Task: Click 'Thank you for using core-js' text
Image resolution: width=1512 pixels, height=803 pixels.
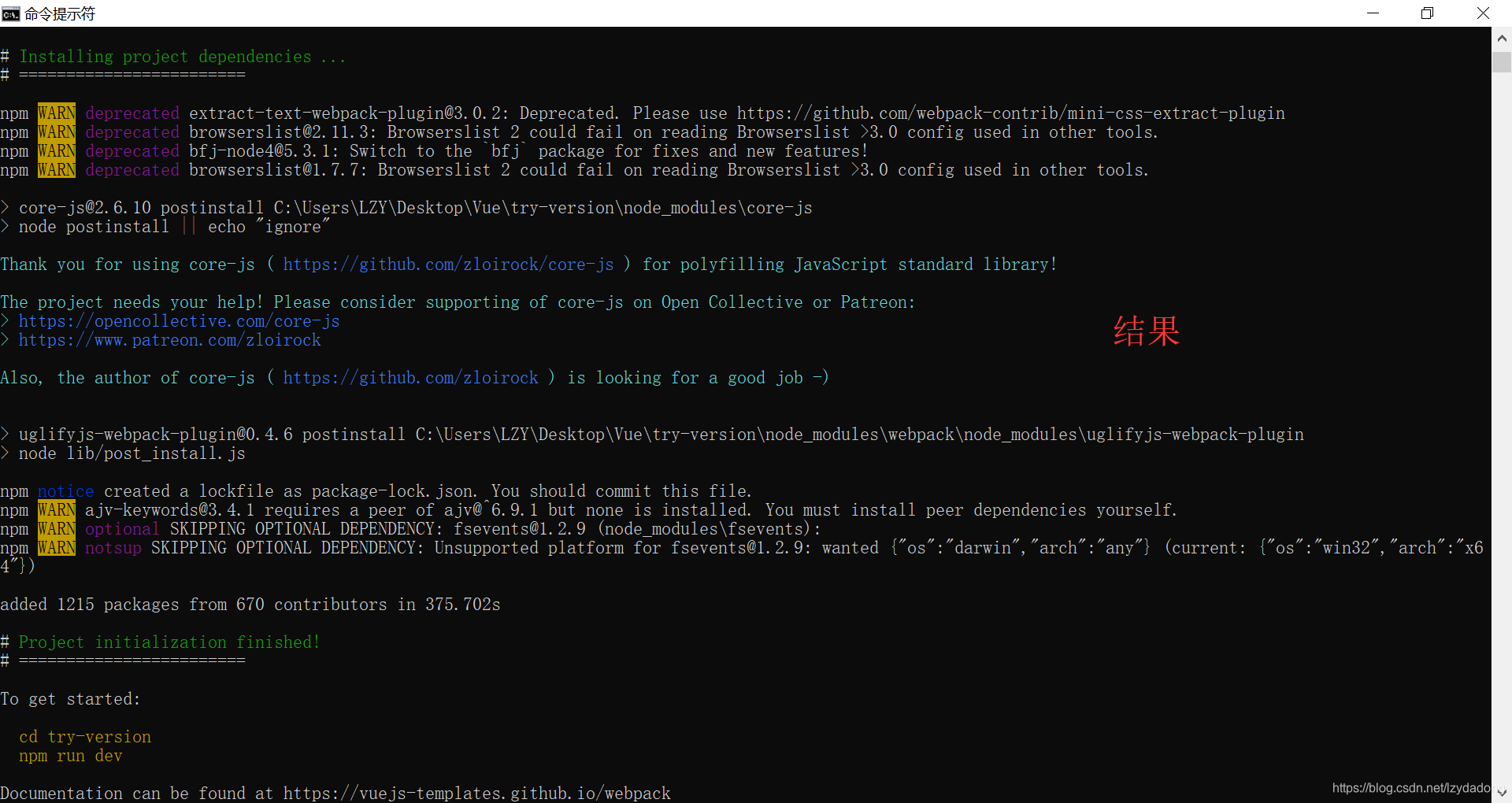Action: pyautogui.click(x=128, y=265)
